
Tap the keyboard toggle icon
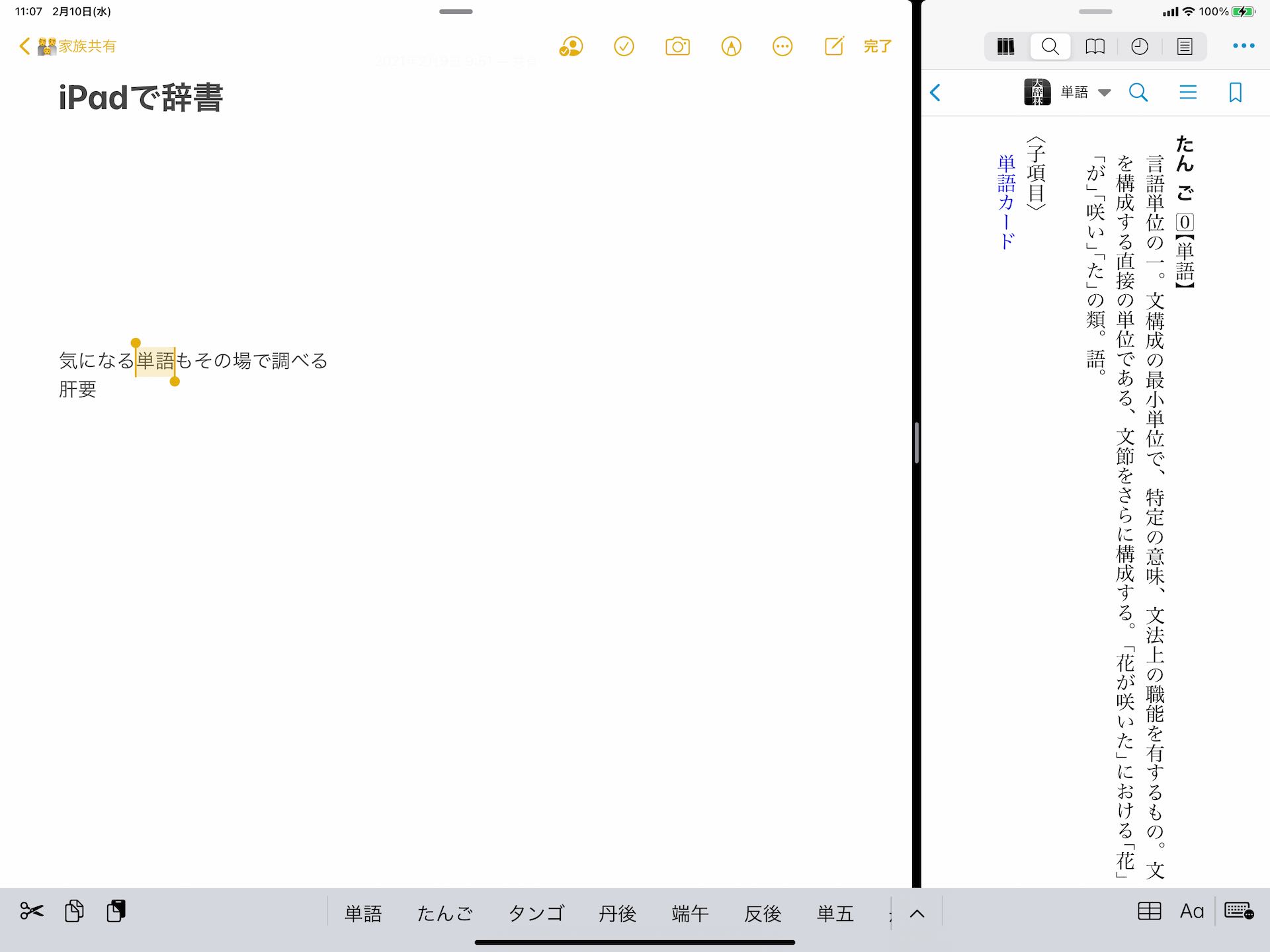click(x=1239, y=911)
